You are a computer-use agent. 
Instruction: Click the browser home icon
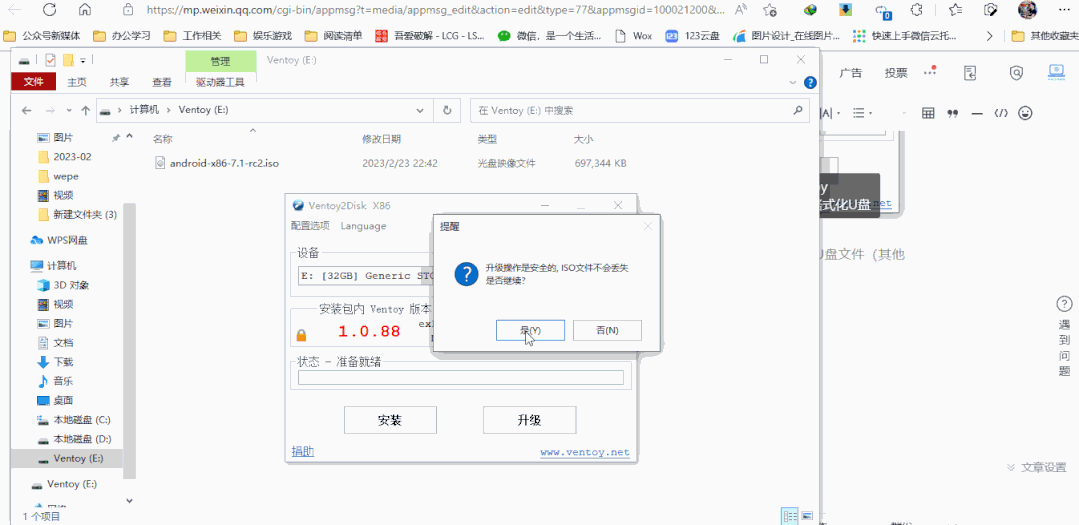pyautogui.click(x=85, y=10)
